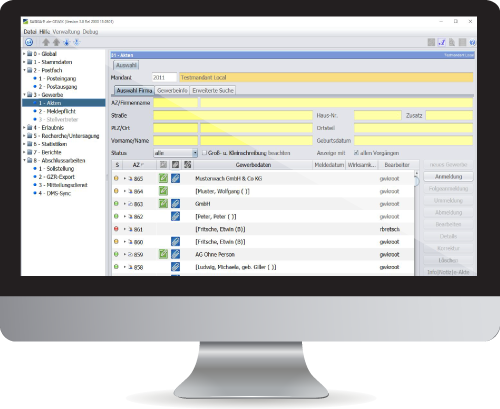Collapse the 8 - Abschlussarbeiten tree node
Viewport: 500px width, 409px height.
click(x=24, y=160)
